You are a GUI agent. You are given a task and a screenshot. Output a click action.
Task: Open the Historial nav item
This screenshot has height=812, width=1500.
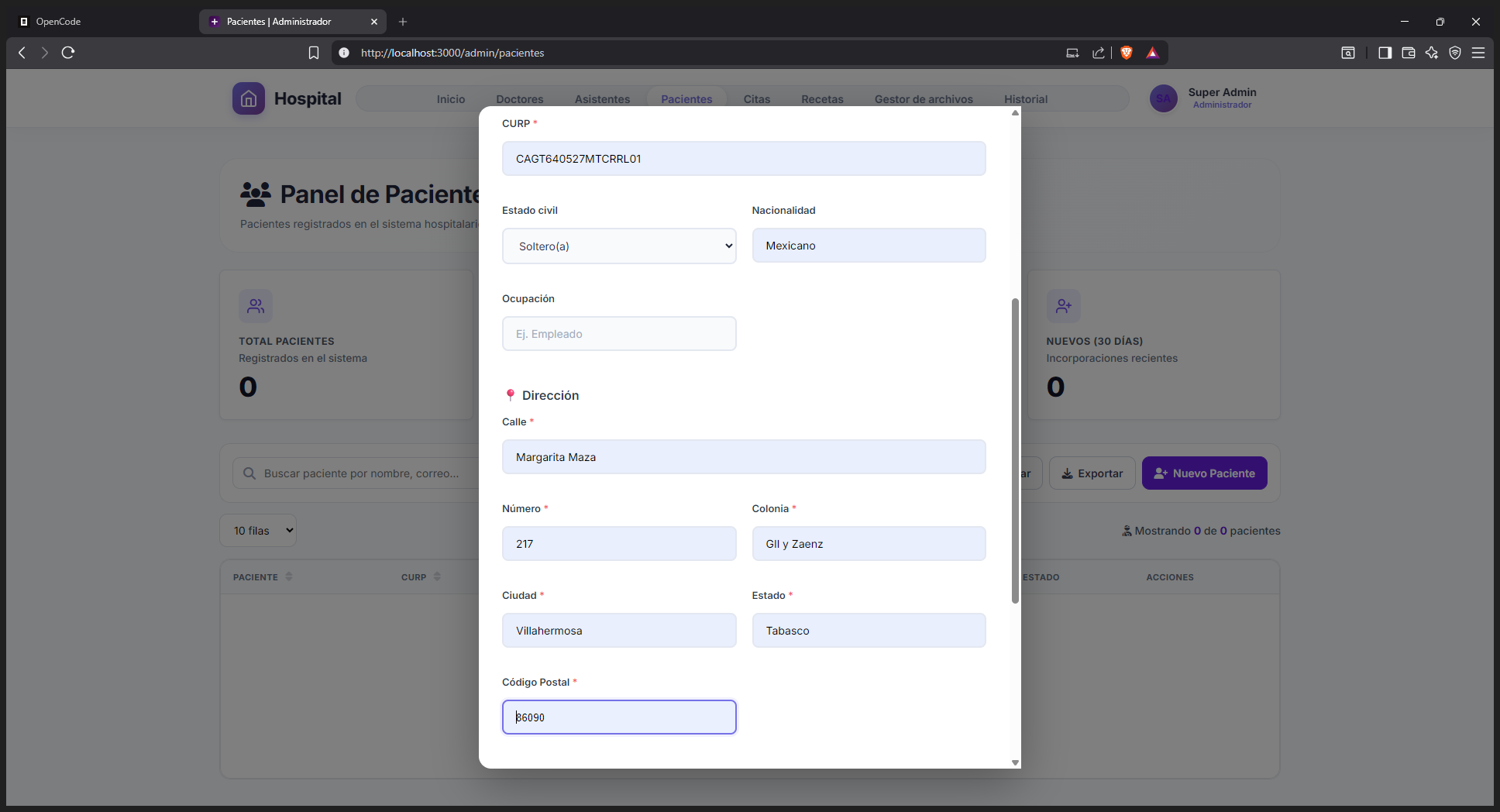pyautogui.click(x=1026, y=99)
